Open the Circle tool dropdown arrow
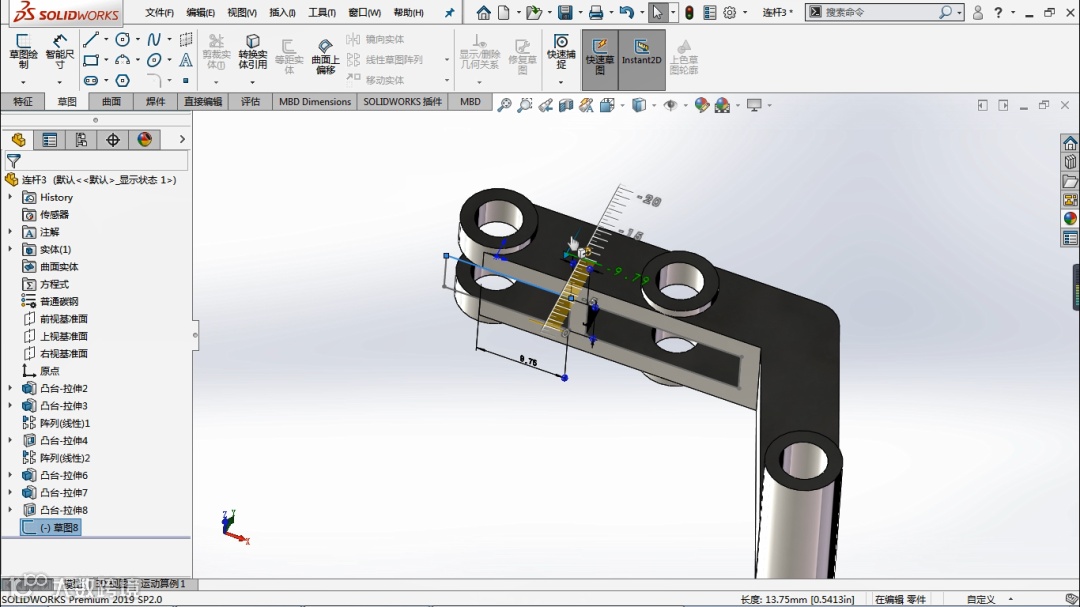This screenshot has width=1080, height=607. pyautogui.click(x=137, y=40)
